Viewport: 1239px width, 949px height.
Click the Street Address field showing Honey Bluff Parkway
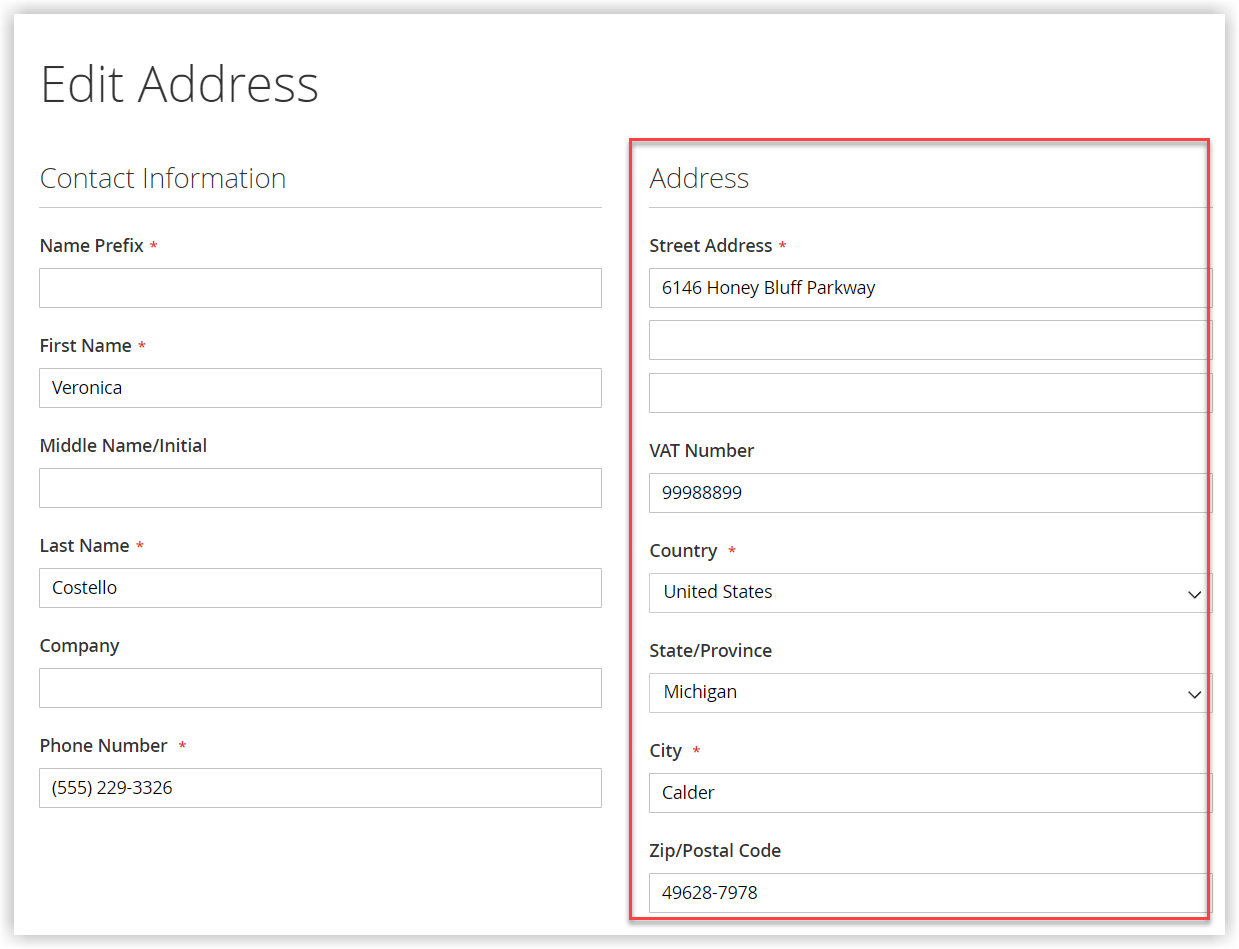coord(929,288)
